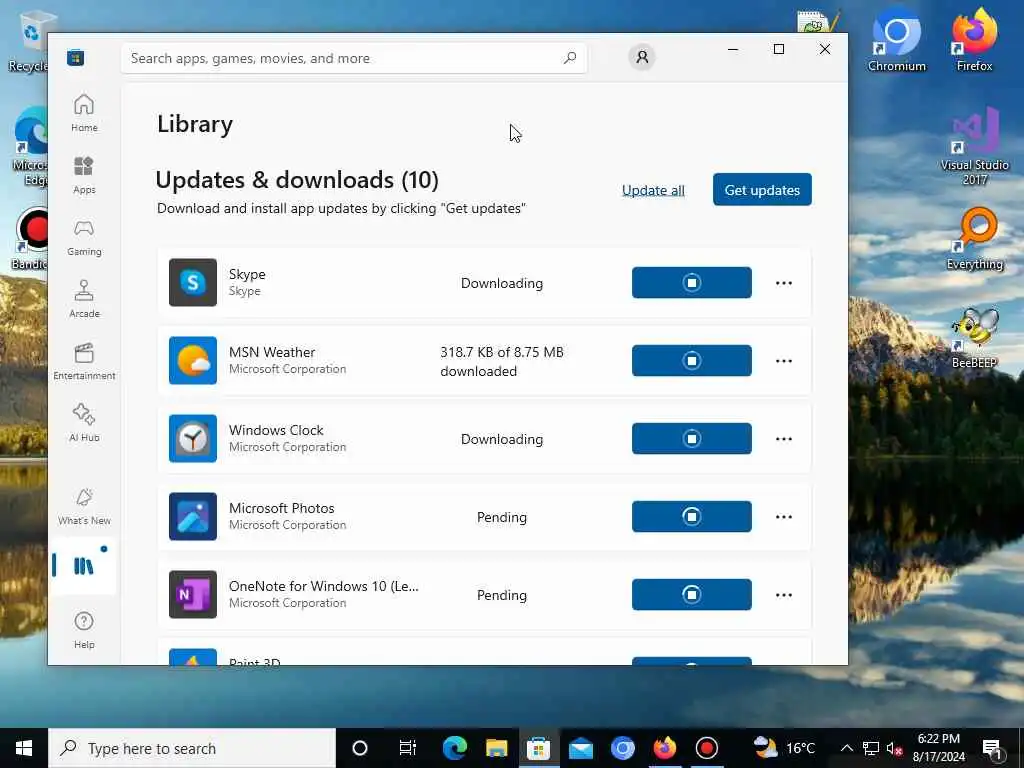Open the BeeBEEP desktop shortcut

tap(974, 338)
